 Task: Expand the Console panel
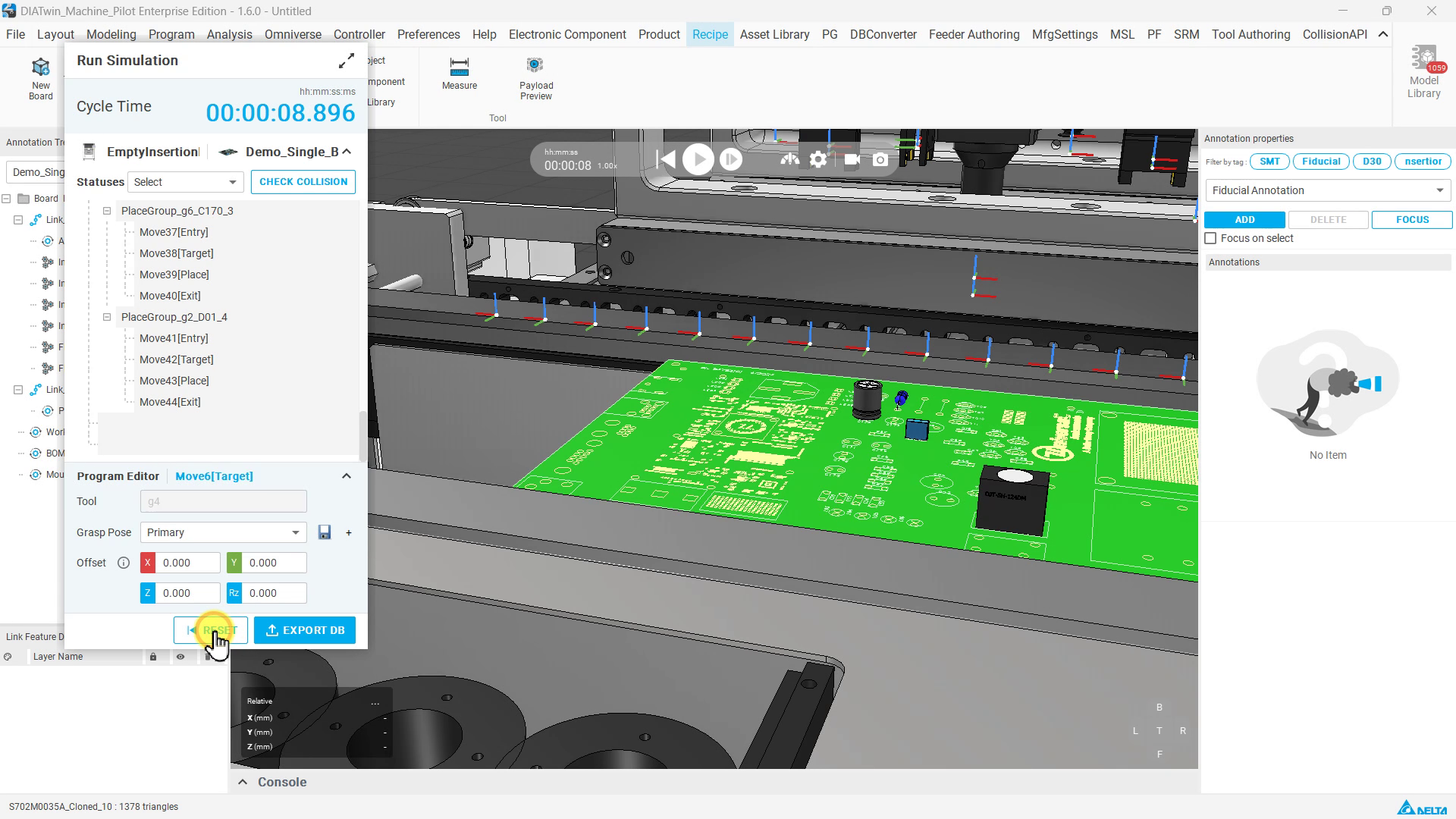click(x=243, y=782)
